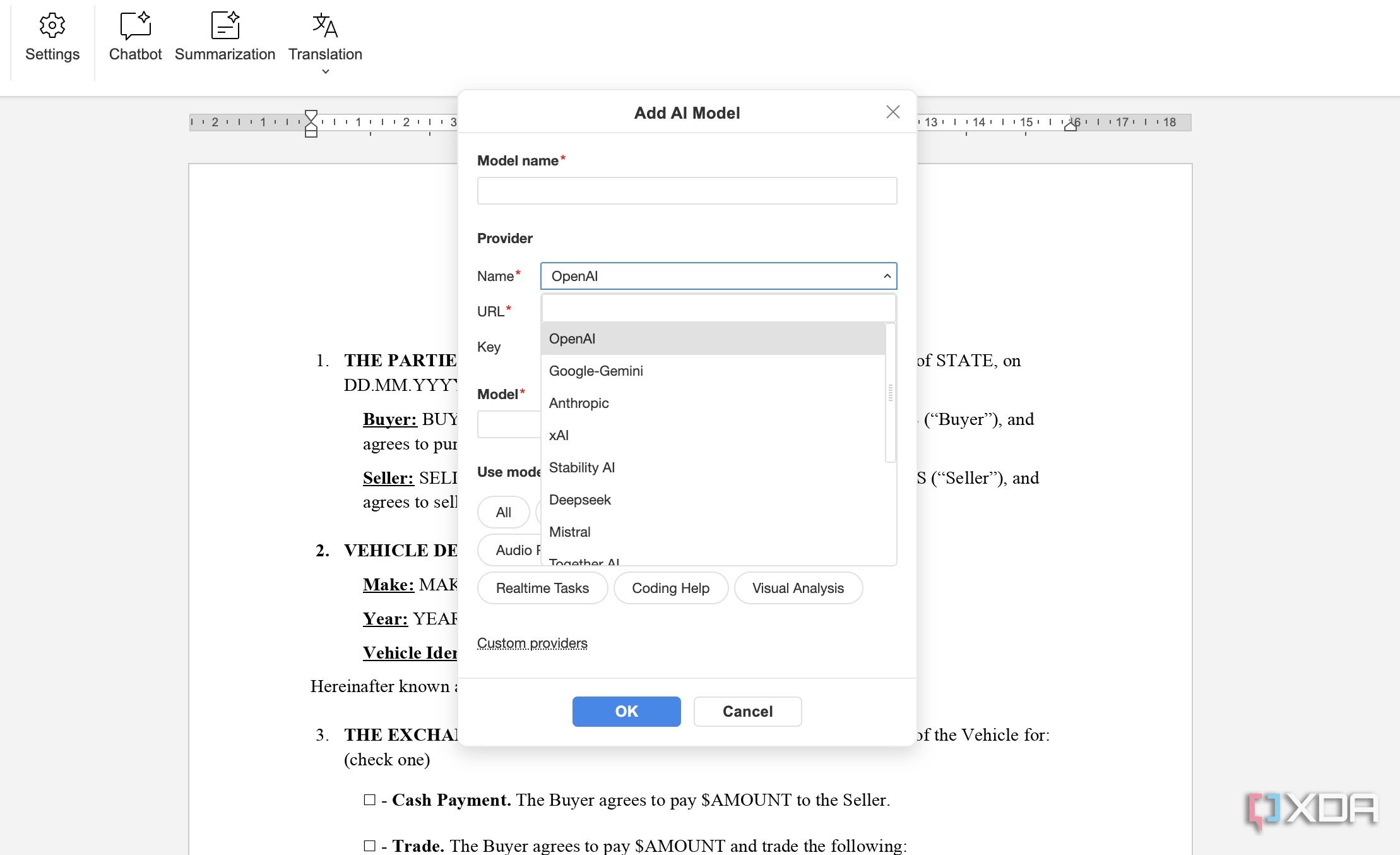Focus the provider search box in dropdown

click(718, 309)
